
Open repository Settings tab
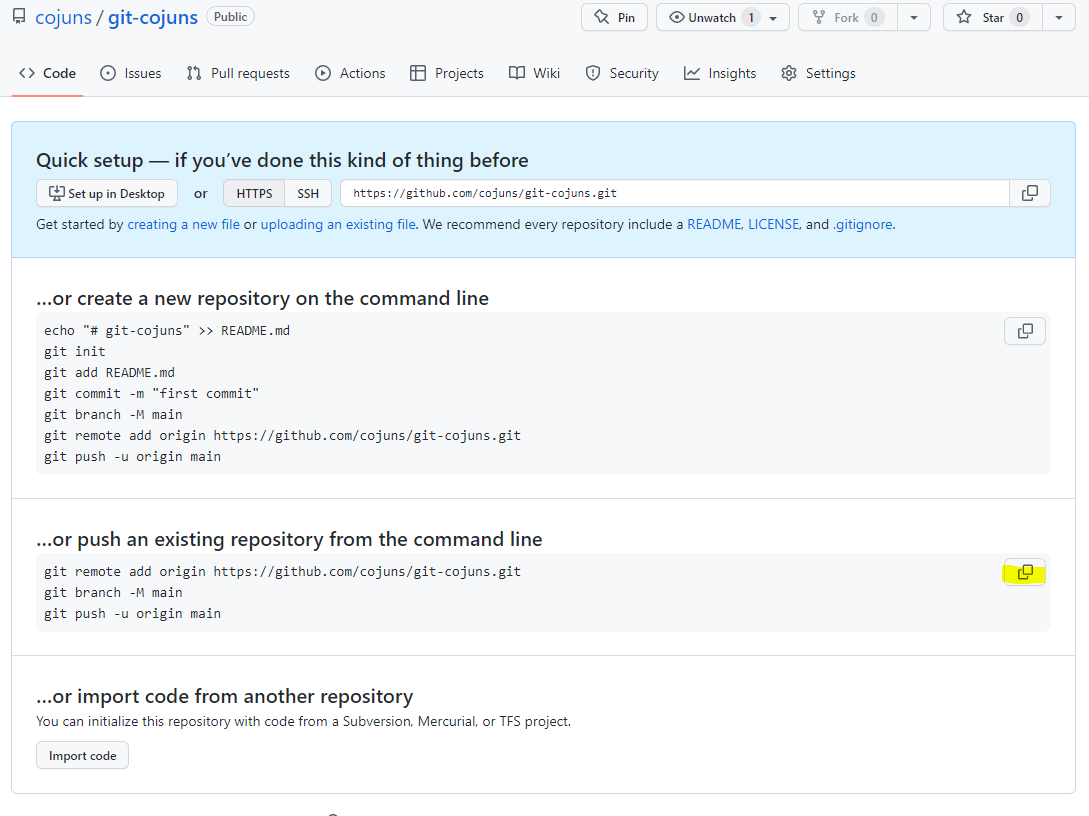coord(818,73)
